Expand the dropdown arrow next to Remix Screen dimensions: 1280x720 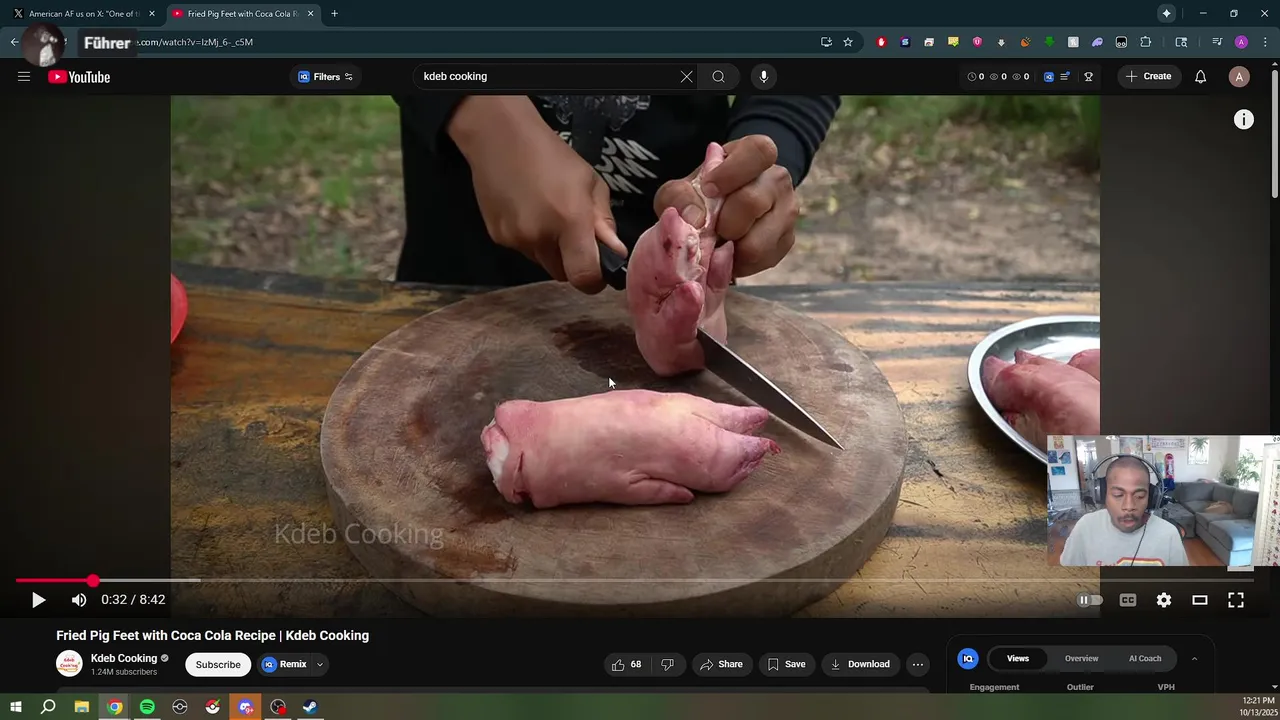320,664
